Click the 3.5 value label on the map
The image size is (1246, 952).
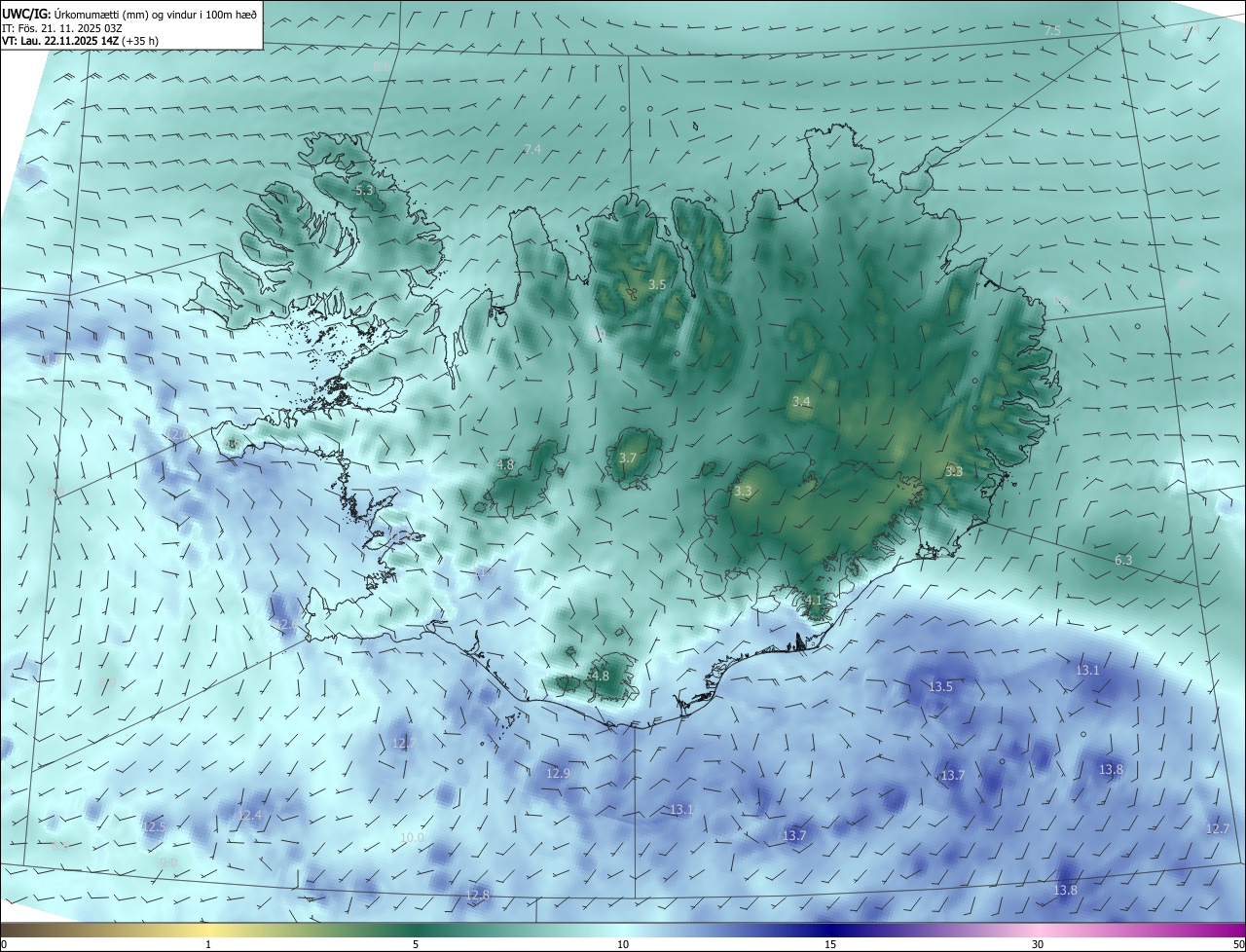(x=657, y=285)
